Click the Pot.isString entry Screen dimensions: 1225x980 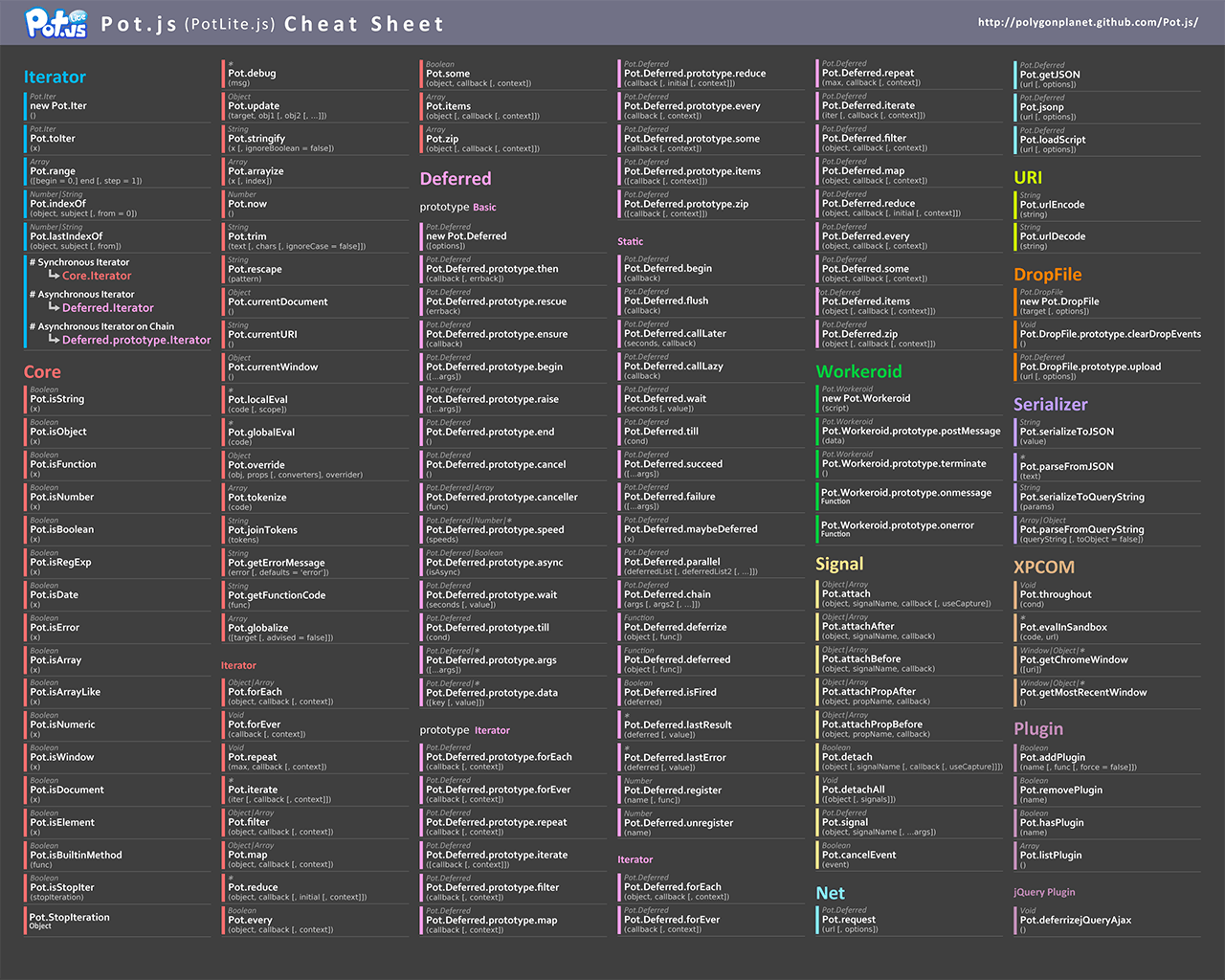119,399
